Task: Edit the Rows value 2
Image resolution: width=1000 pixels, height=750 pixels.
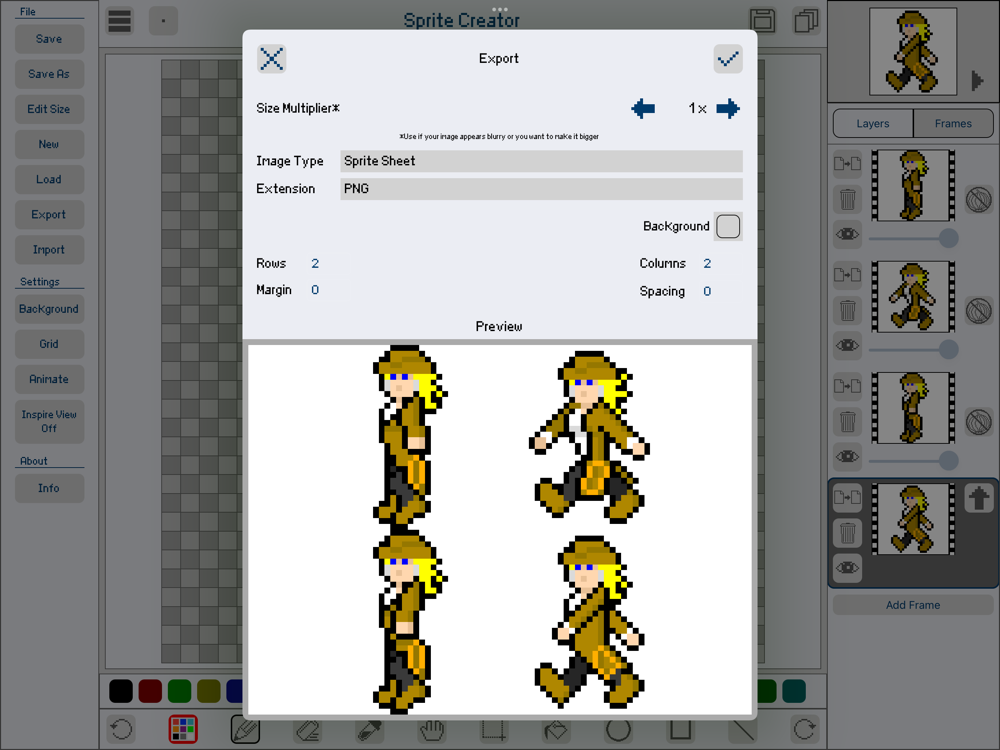Action: 315,263
